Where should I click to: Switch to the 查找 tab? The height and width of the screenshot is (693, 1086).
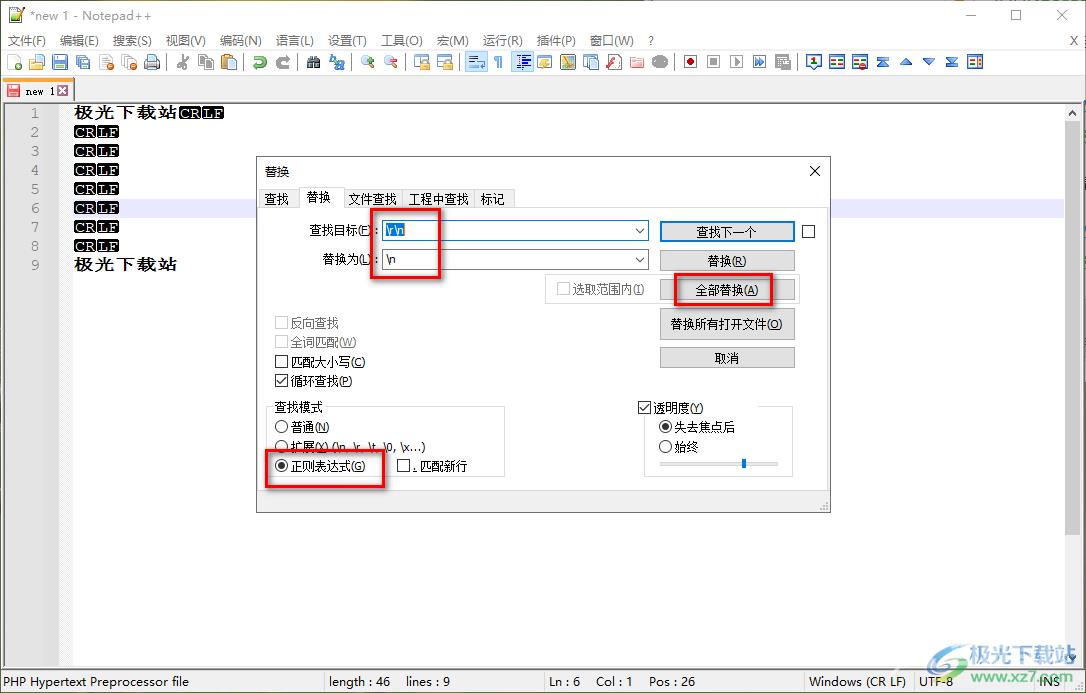click(x=277, y=199)
